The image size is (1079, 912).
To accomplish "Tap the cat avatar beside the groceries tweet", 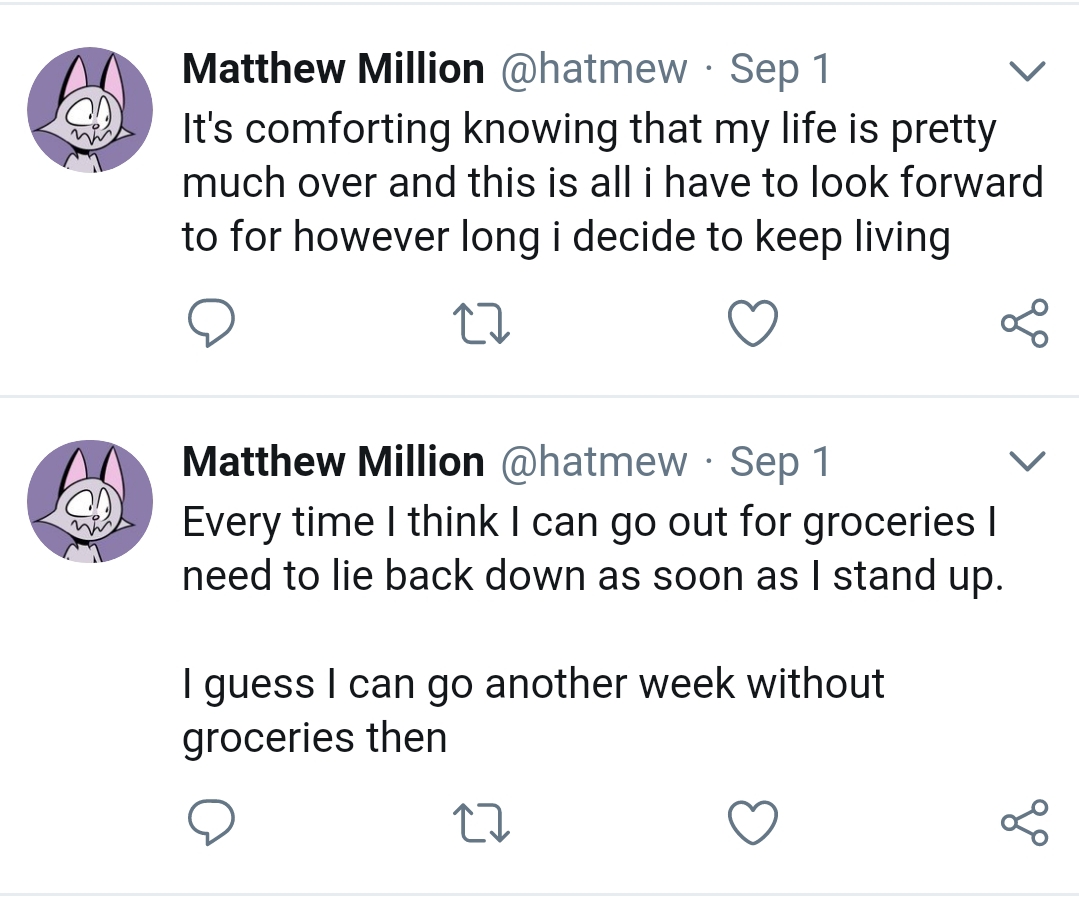I will (91, 501).
